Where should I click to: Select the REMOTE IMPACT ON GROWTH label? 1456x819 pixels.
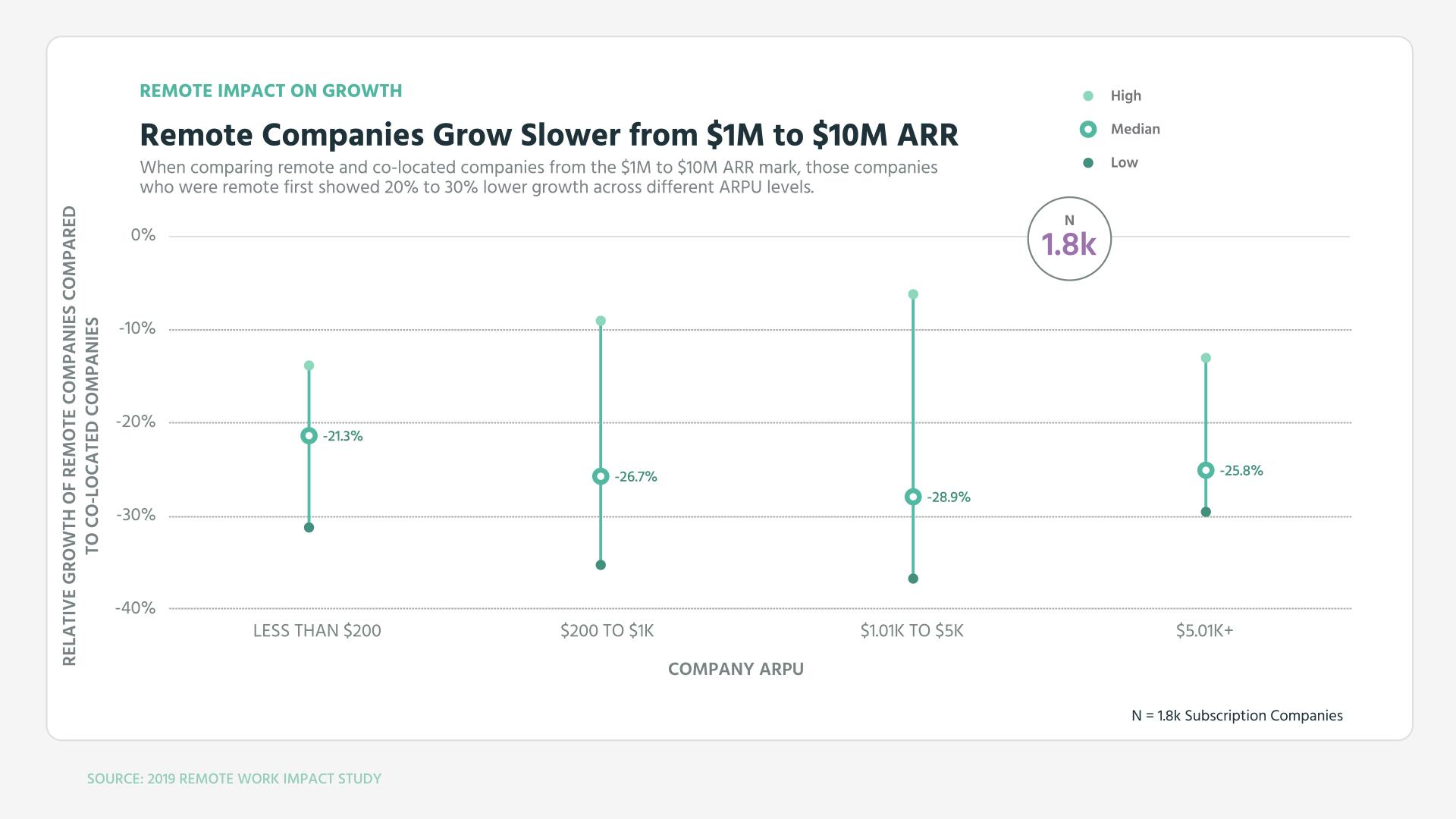coord(271,90)
